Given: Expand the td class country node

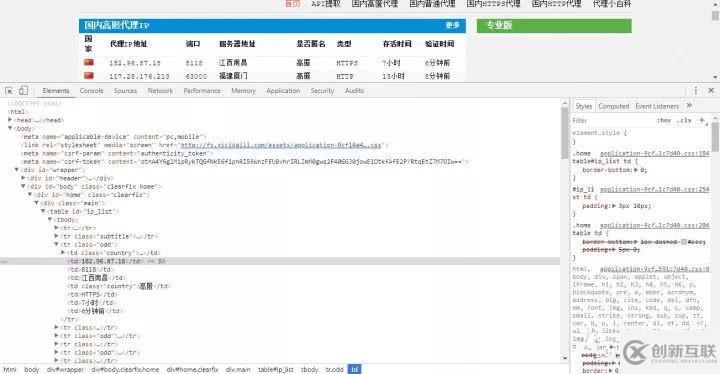Looking at the screenshot, I should pyautogui.click(x=63, y=253).
